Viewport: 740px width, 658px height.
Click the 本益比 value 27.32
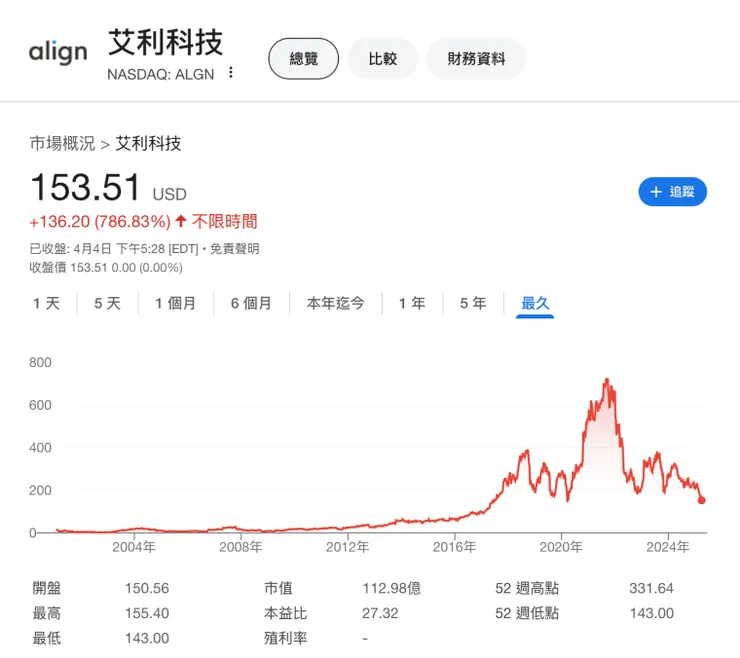tap(380, 614)
